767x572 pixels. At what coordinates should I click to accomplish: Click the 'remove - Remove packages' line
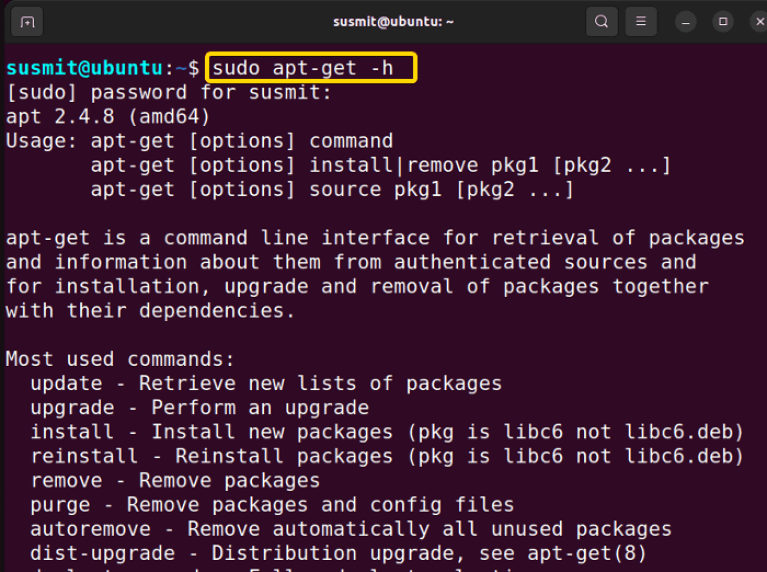tap(175, 480)
